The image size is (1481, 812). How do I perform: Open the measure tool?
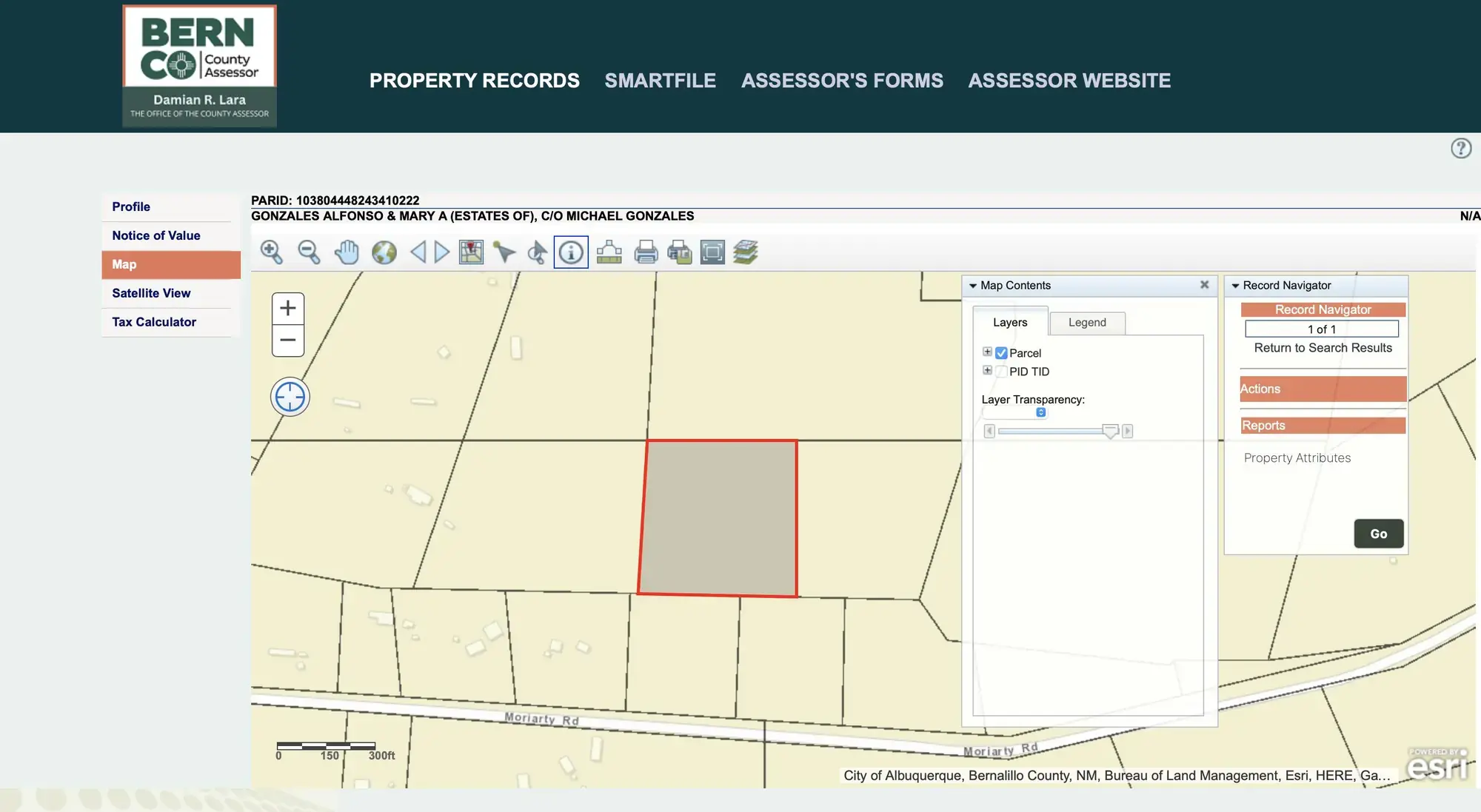(609, 252)
